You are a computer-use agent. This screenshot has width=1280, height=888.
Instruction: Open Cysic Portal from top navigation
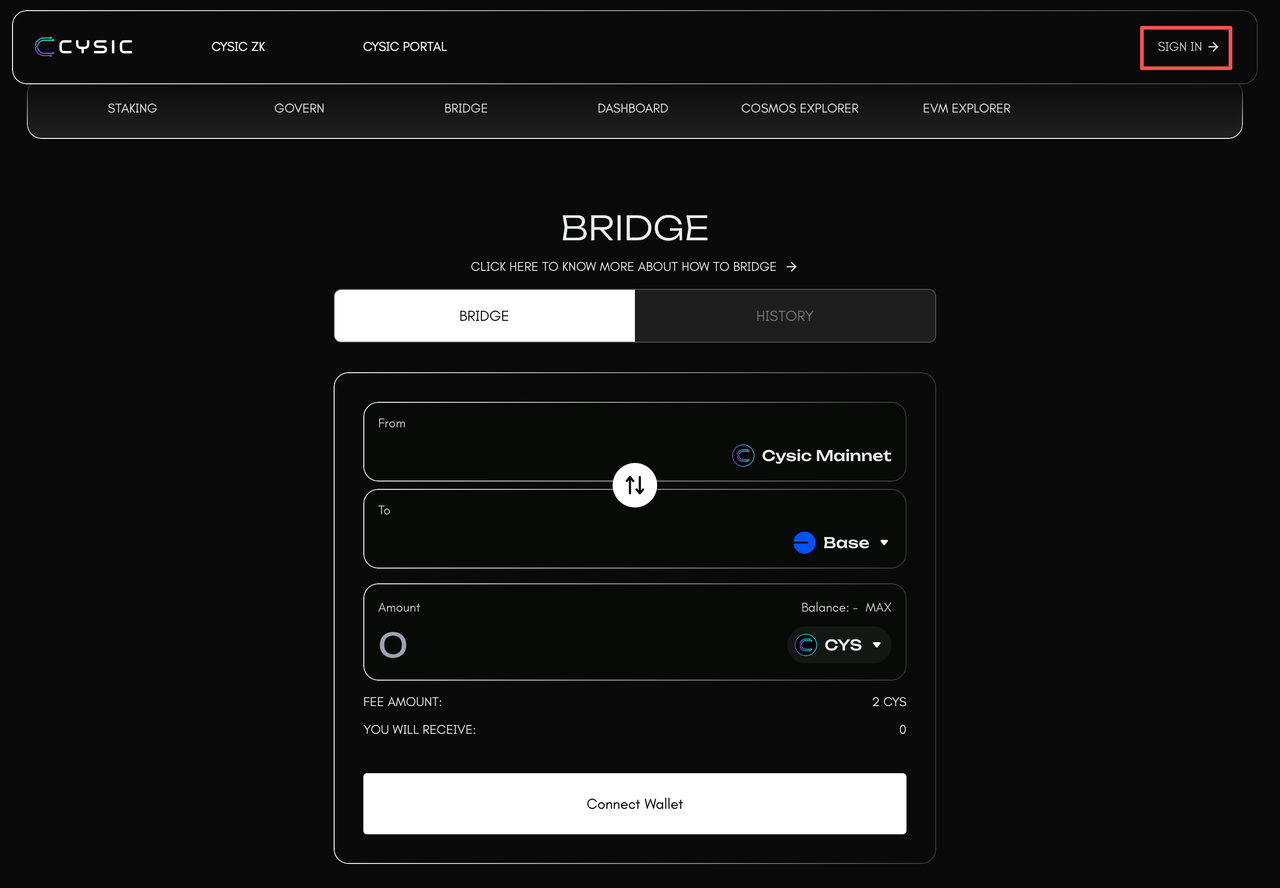click(404, 47)
